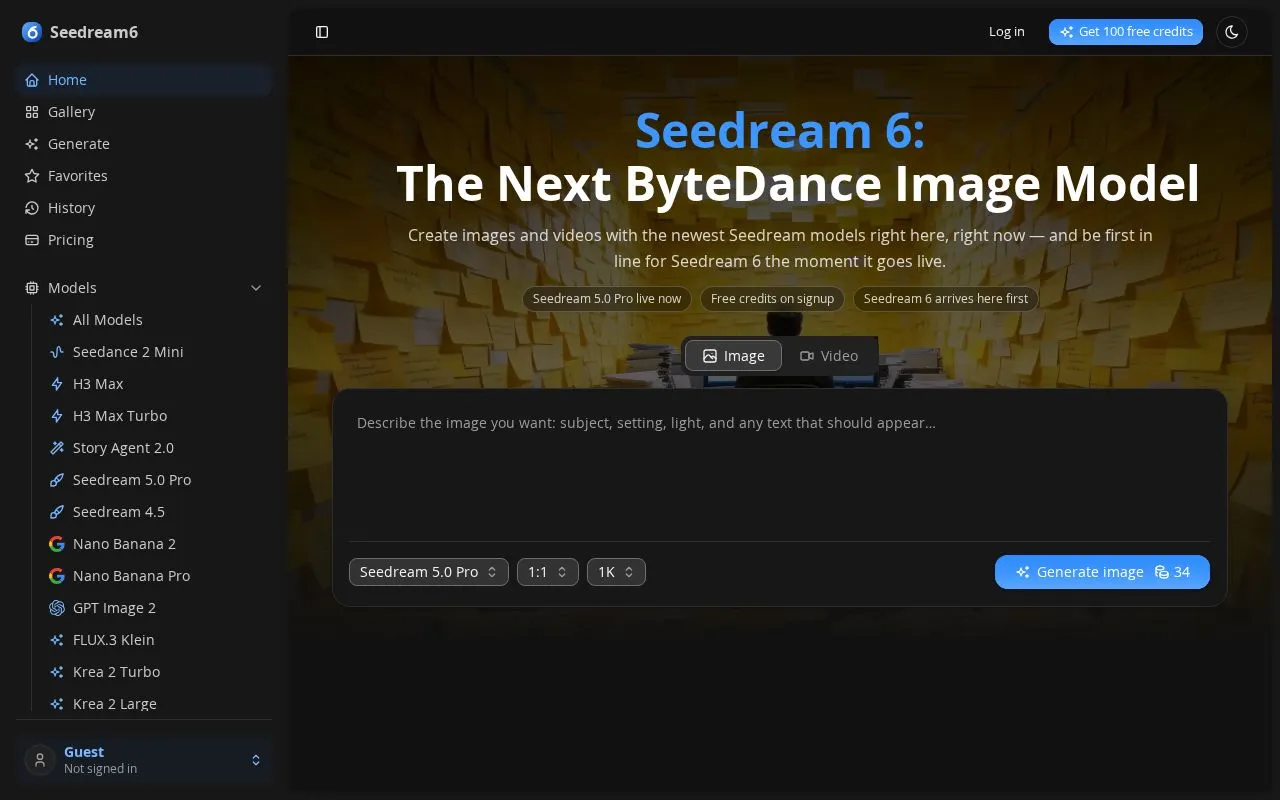
Task: Switch to the Video tab
Action: 828,356
